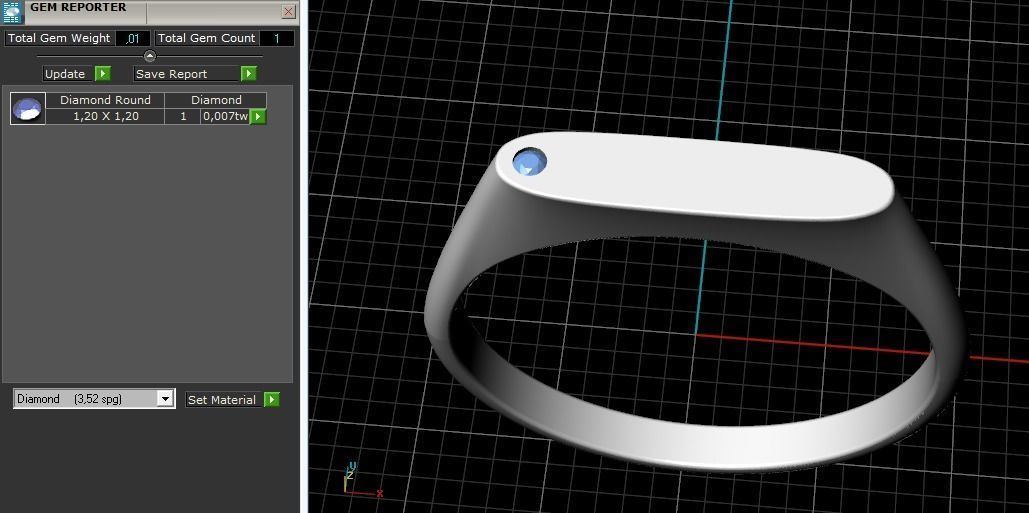Select the round diamond gem thumbnail
The image size is (1029, 513).
click(x=28, y=109)
